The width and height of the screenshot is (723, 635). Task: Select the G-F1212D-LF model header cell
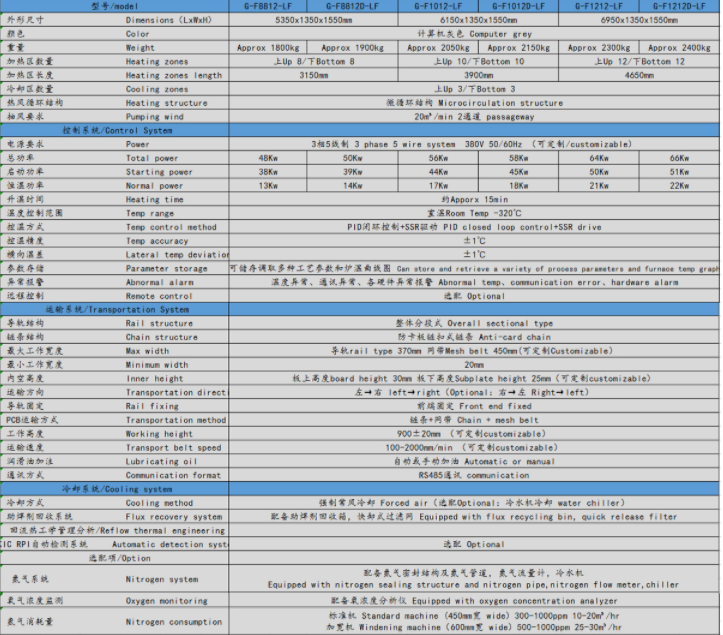tap(682, 5)
